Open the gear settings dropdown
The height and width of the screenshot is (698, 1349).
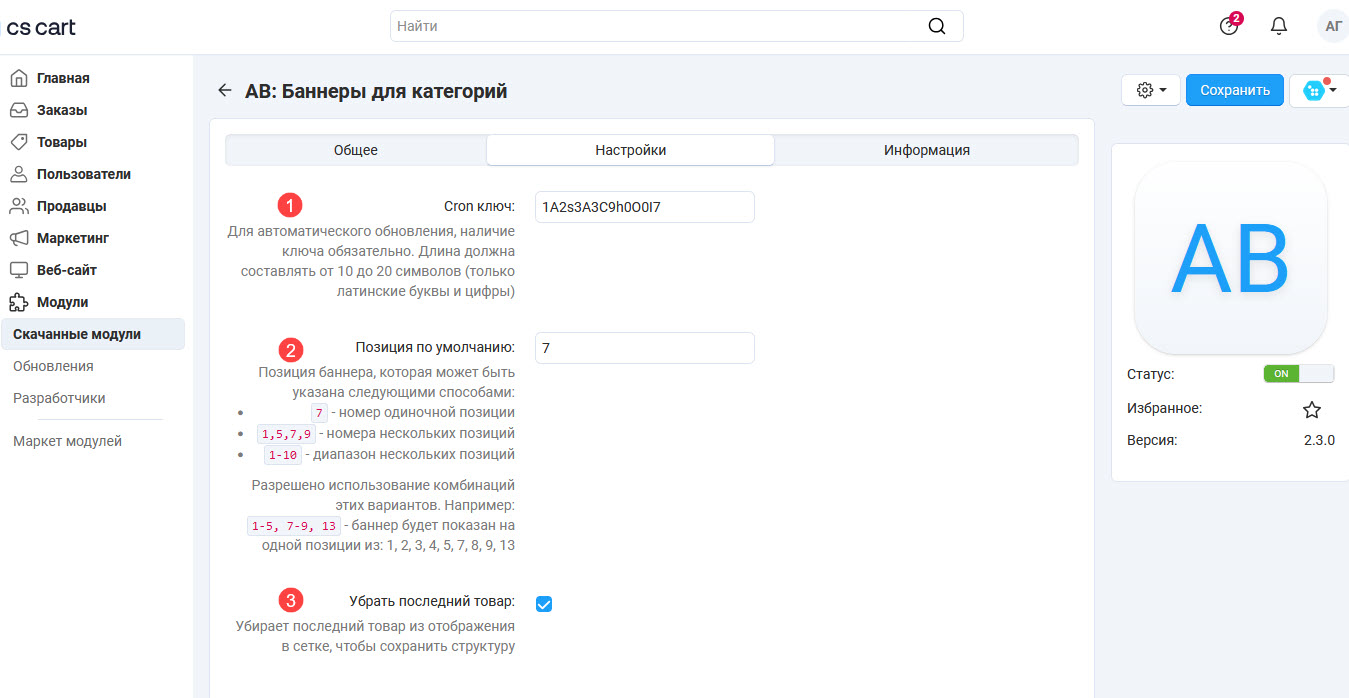point(1150,89)
